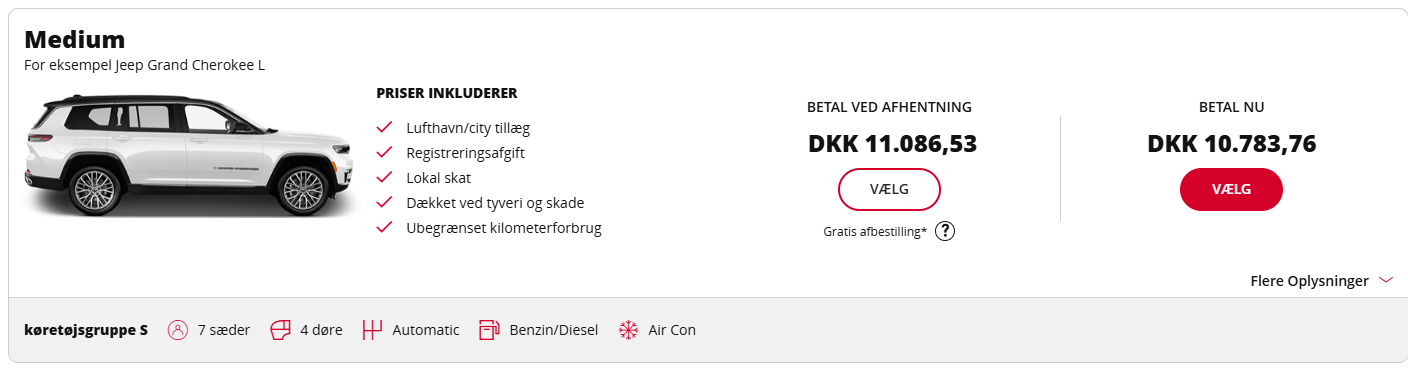
Task: Open the Gratis afbestilling question mark help
Action: pos(945,231)
